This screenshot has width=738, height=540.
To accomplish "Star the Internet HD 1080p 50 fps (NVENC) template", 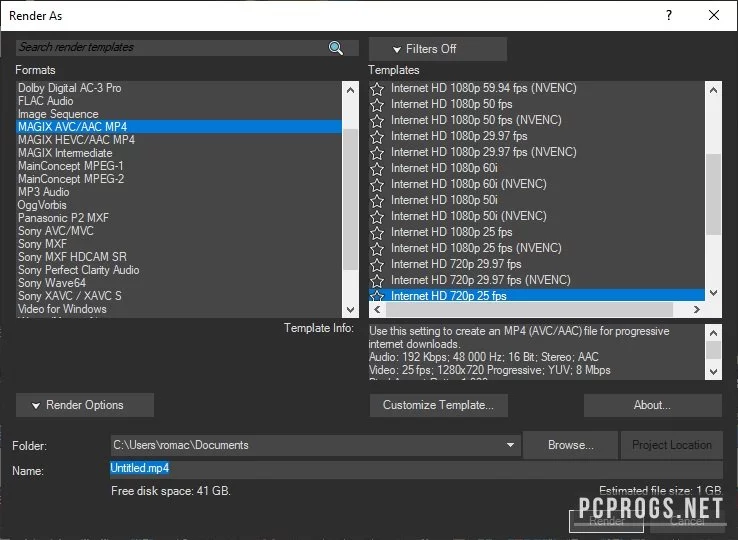I will pyautogui.click(x=377, y=121).
